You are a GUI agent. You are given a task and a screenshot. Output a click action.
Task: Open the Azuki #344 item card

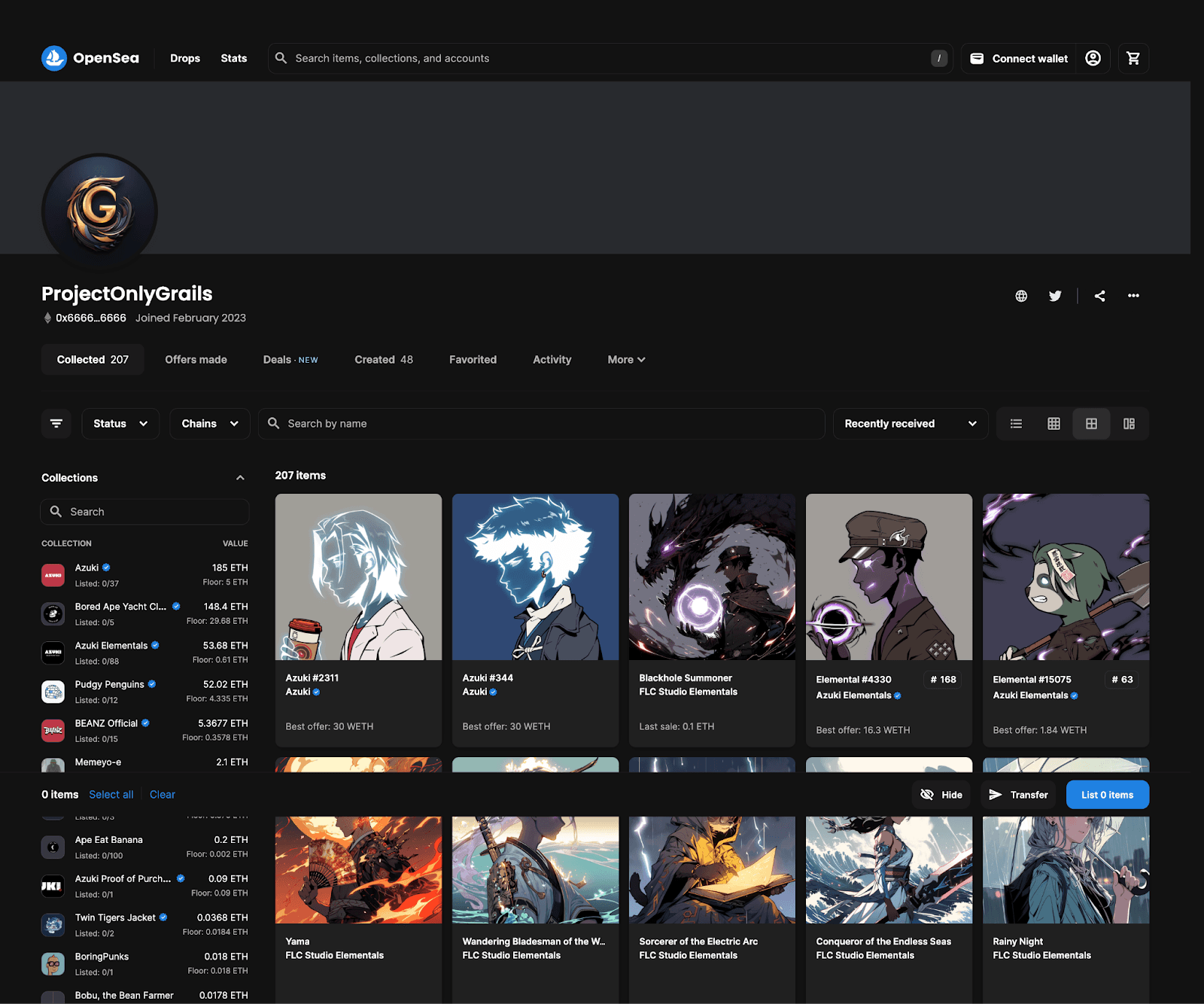click(535, 620)
